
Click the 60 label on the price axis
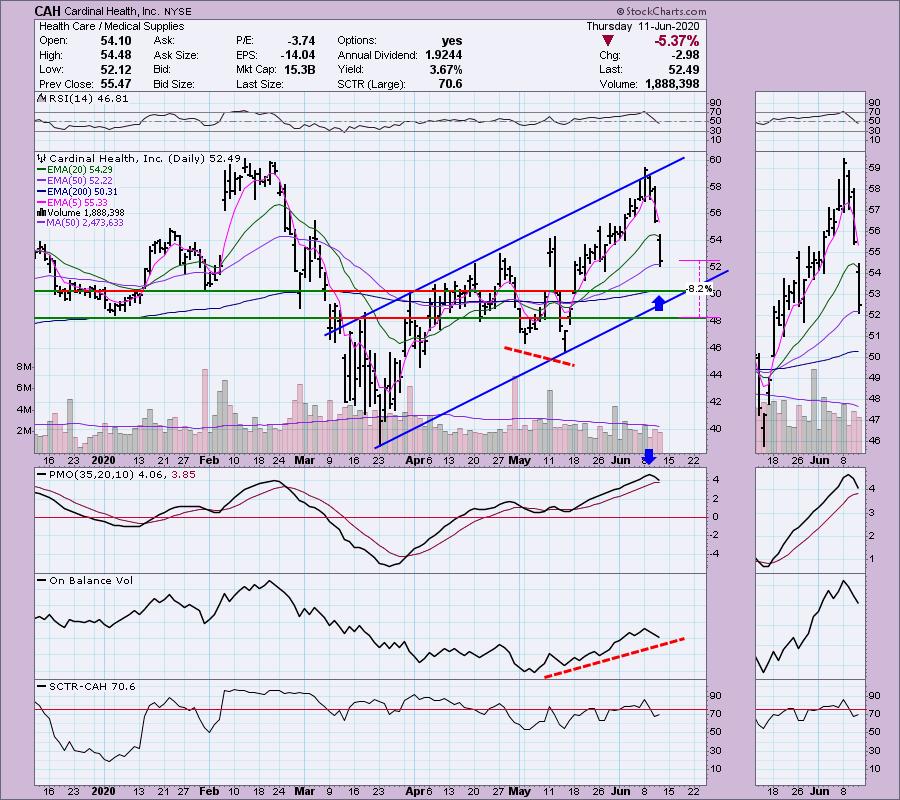(715, 160)
